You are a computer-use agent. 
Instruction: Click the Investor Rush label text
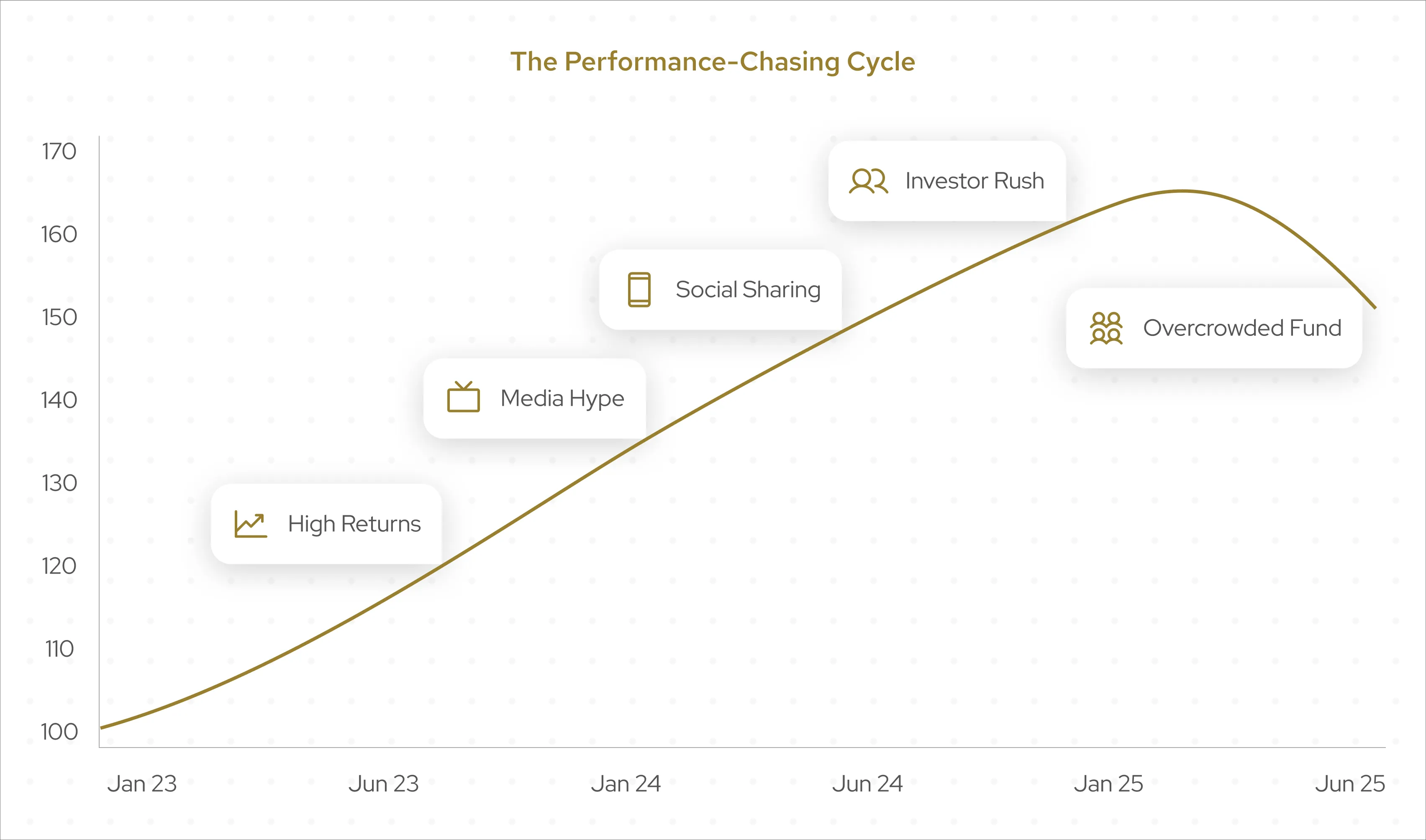pos(974,181)
